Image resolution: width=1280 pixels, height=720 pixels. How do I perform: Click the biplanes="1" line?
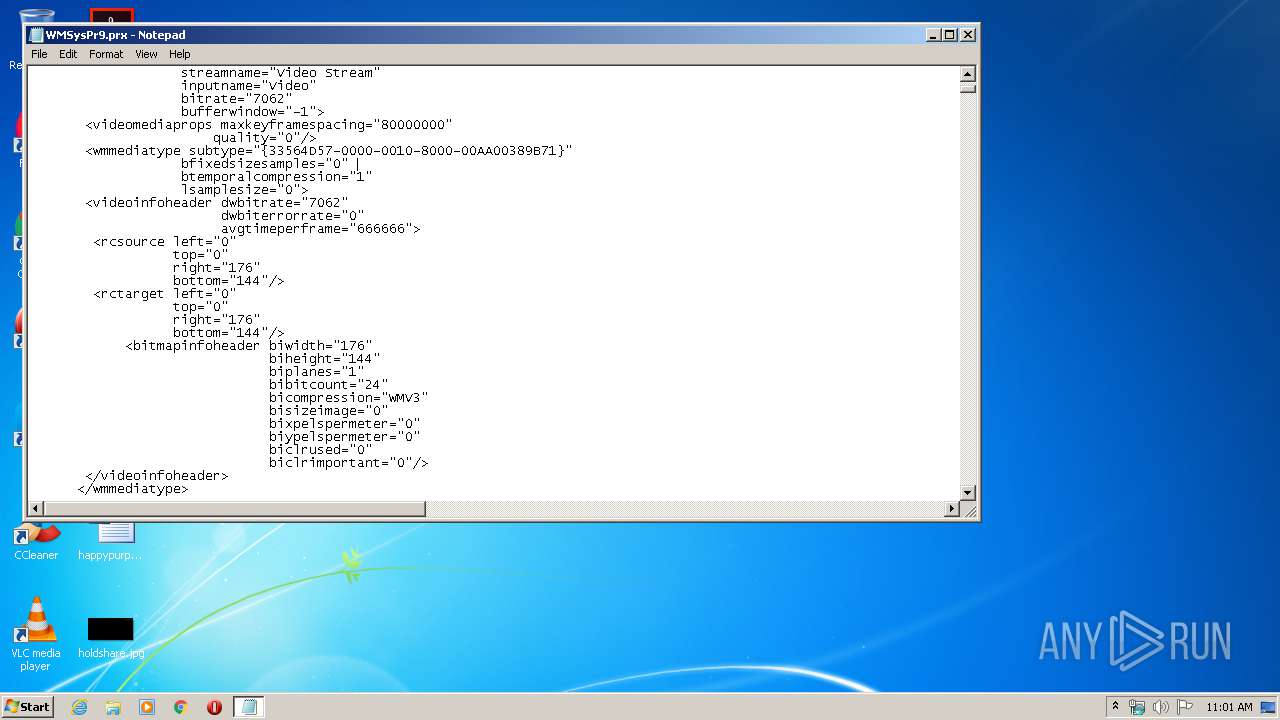(x=316, y=372)
